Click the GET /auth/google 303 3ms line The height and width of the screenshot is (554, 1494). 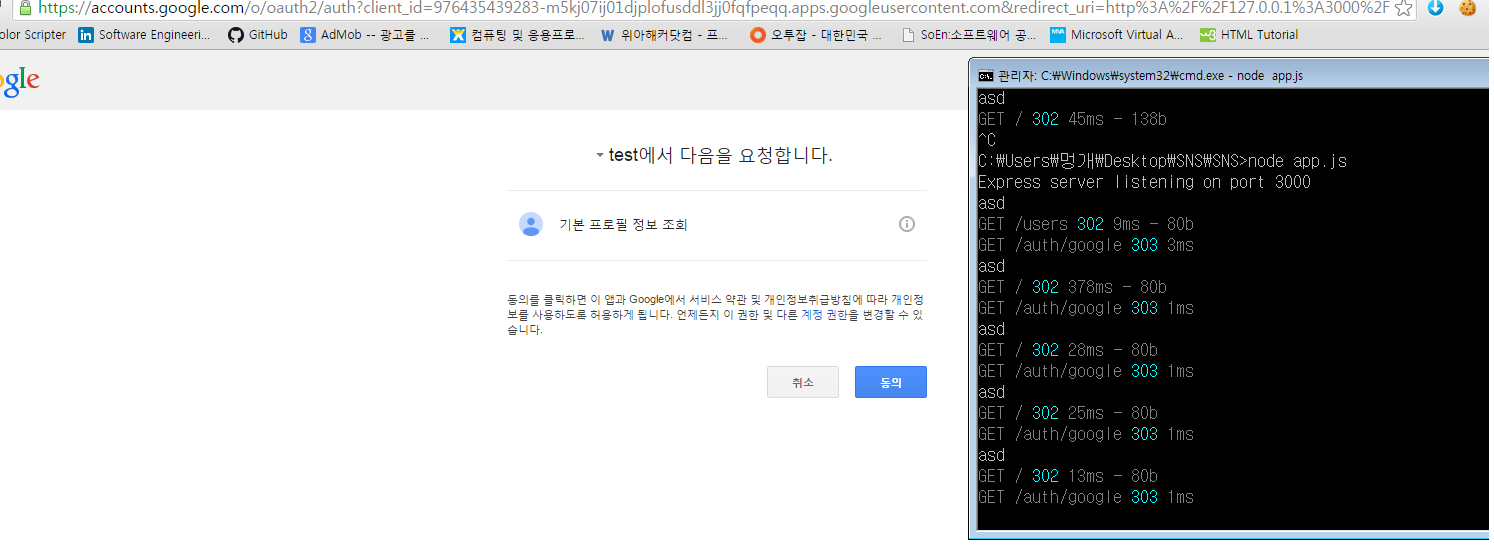tap(1086, 245)
